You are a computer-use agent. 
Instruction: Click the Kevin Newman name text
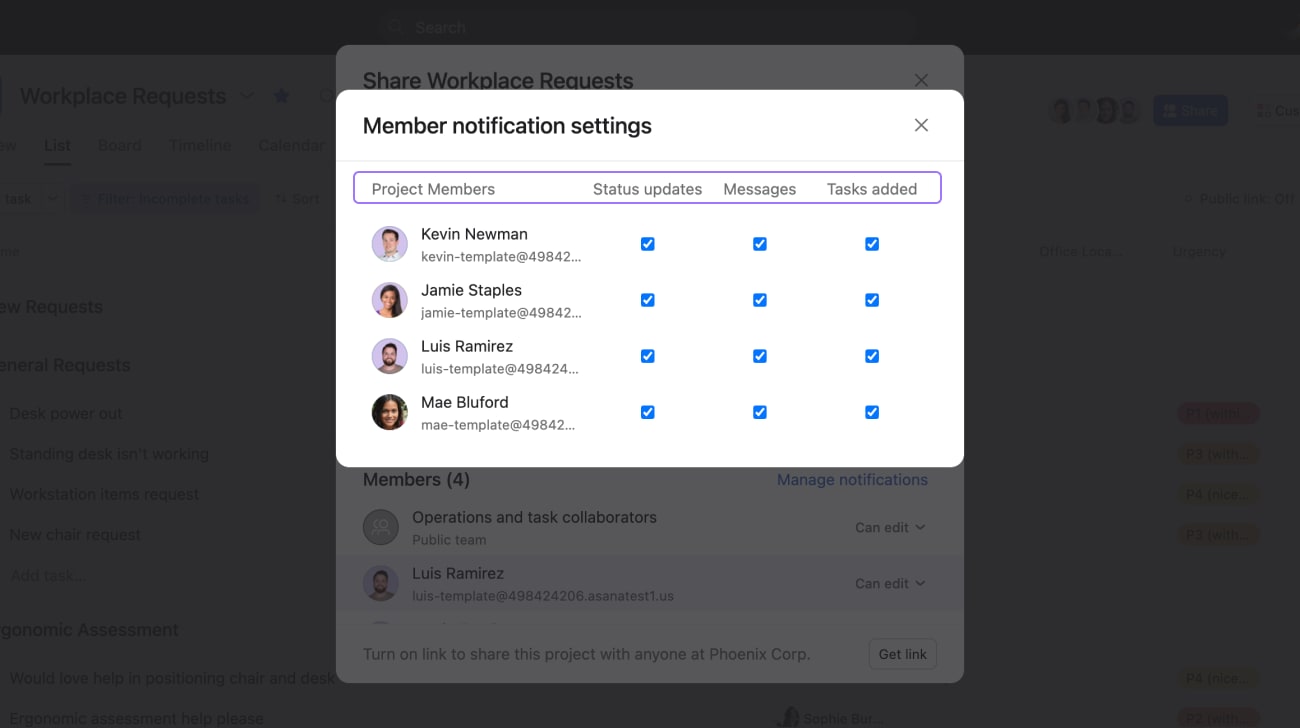474,234
